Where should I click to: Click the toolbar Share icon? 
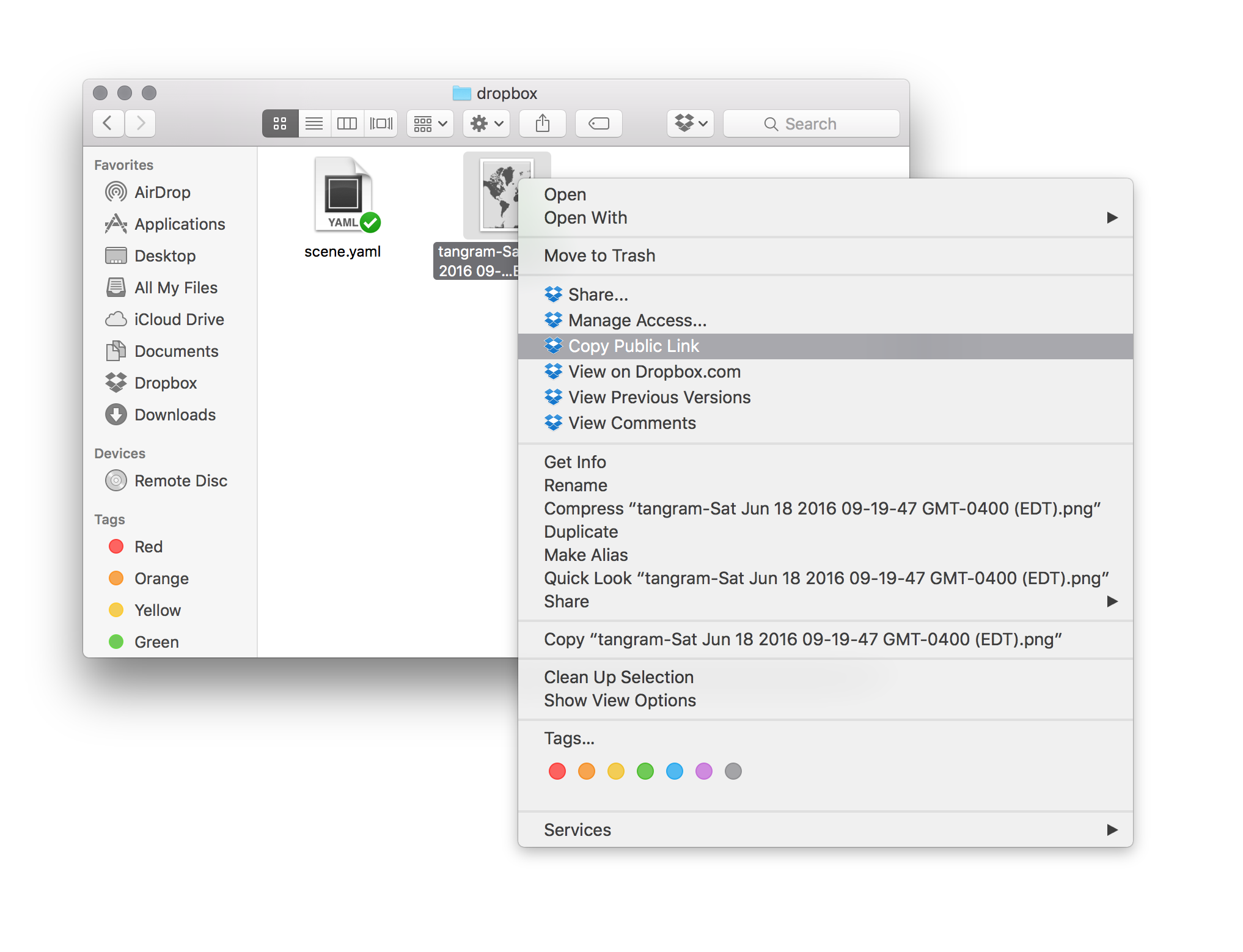[x=542, y=124]
